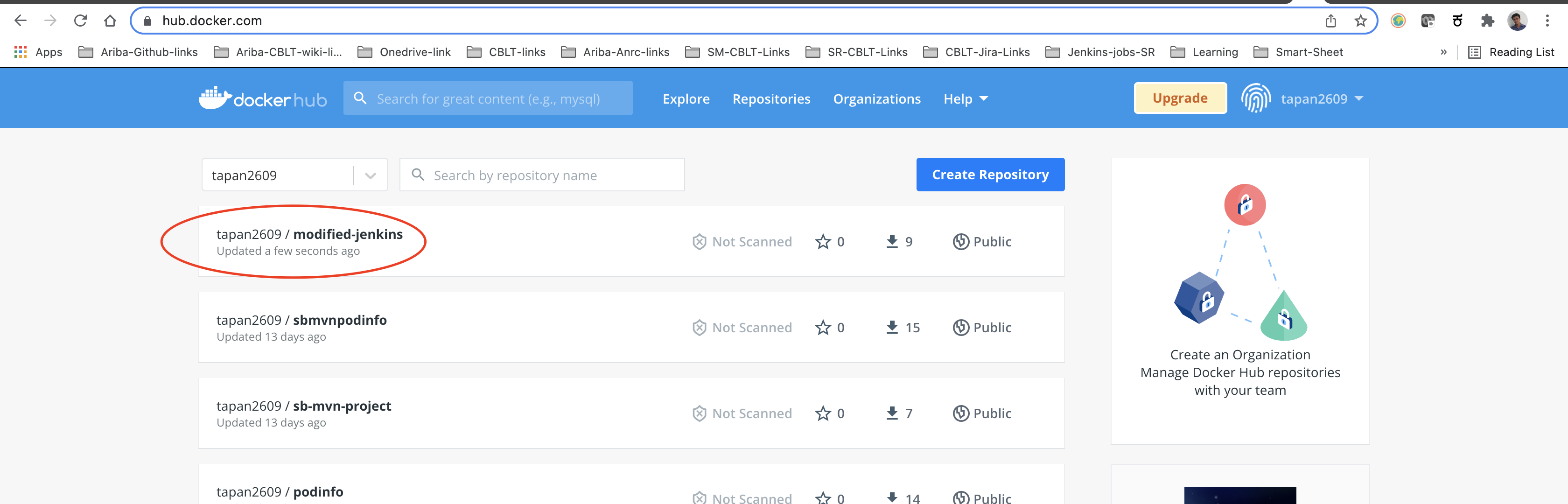Screen dimensions: 1568x504
Task: Star the sbmvnpodinfo repository
Action: (823, 328)
